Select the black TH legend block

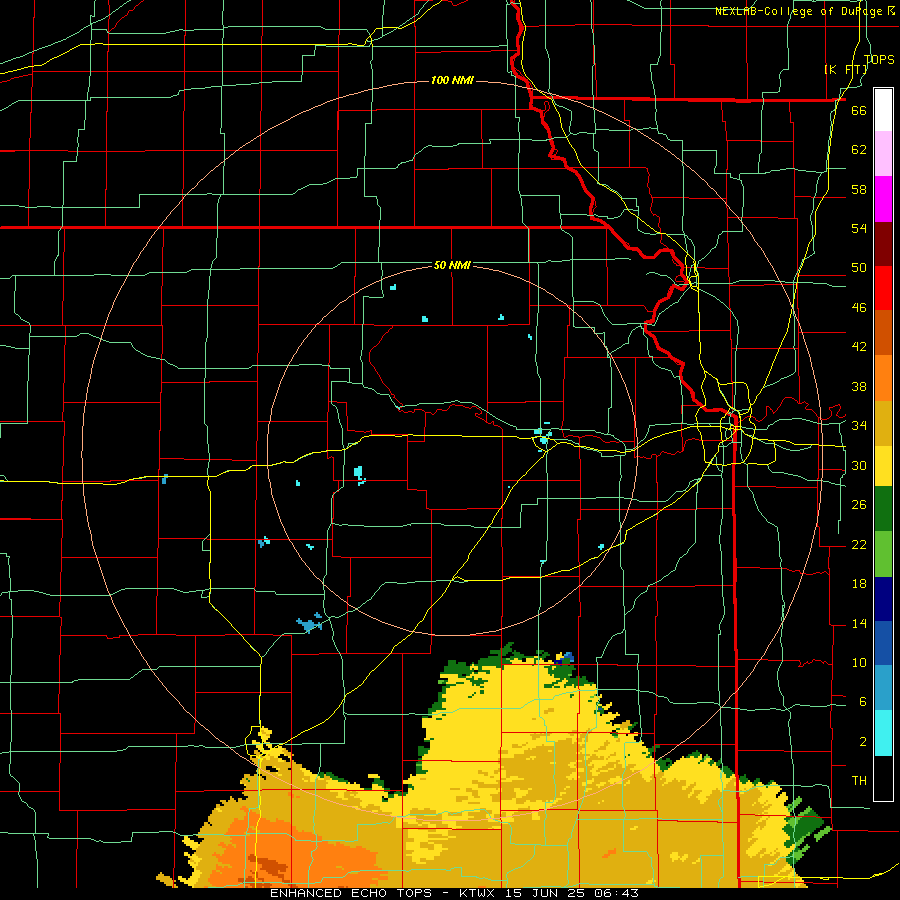[x=883, y=778]
